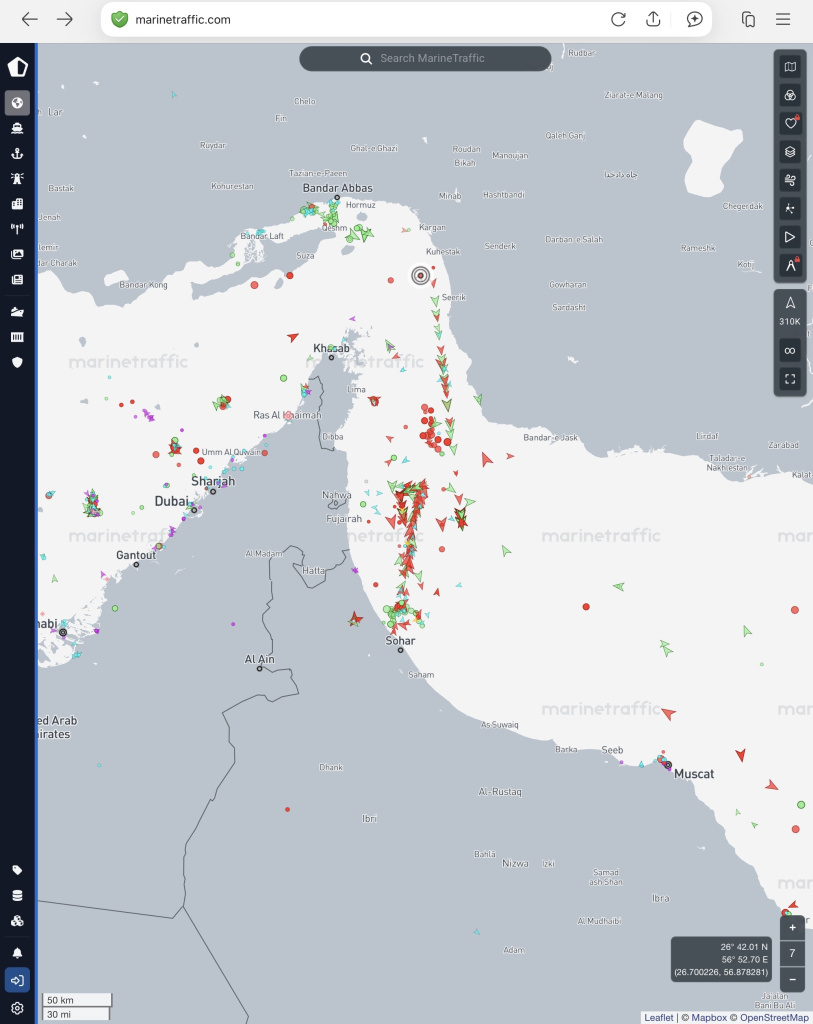Zoom out with the minus button
The width and height of the screenshot is (813, 1024).
tap(792, 980)
